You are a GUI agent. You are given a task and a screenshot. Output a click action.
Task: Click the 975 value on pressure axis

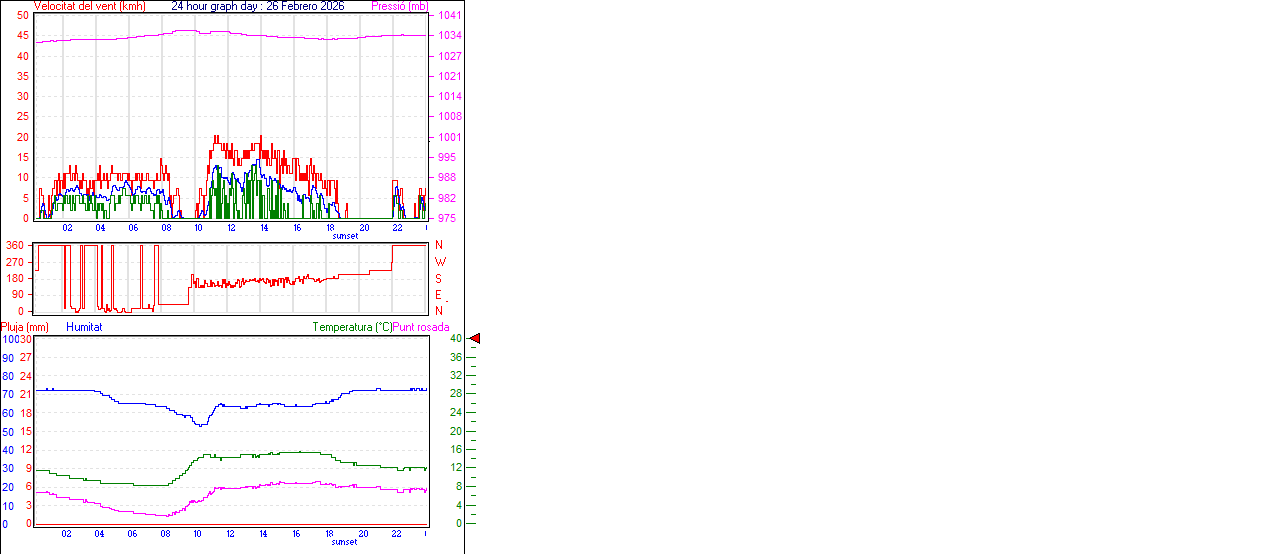448,218
